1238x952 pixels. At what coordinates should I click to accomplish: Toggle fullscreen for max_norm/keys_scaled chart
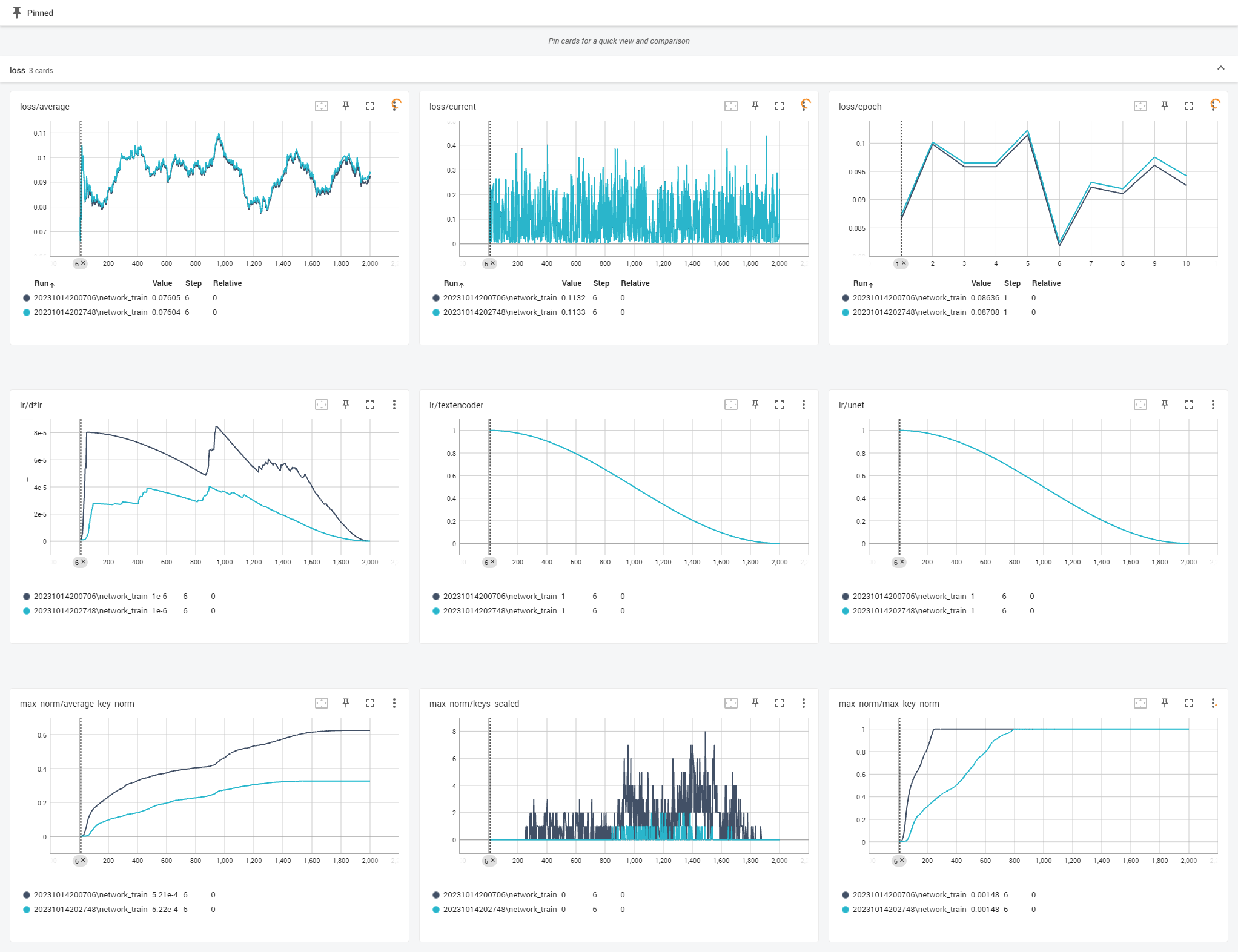[780, 703]
